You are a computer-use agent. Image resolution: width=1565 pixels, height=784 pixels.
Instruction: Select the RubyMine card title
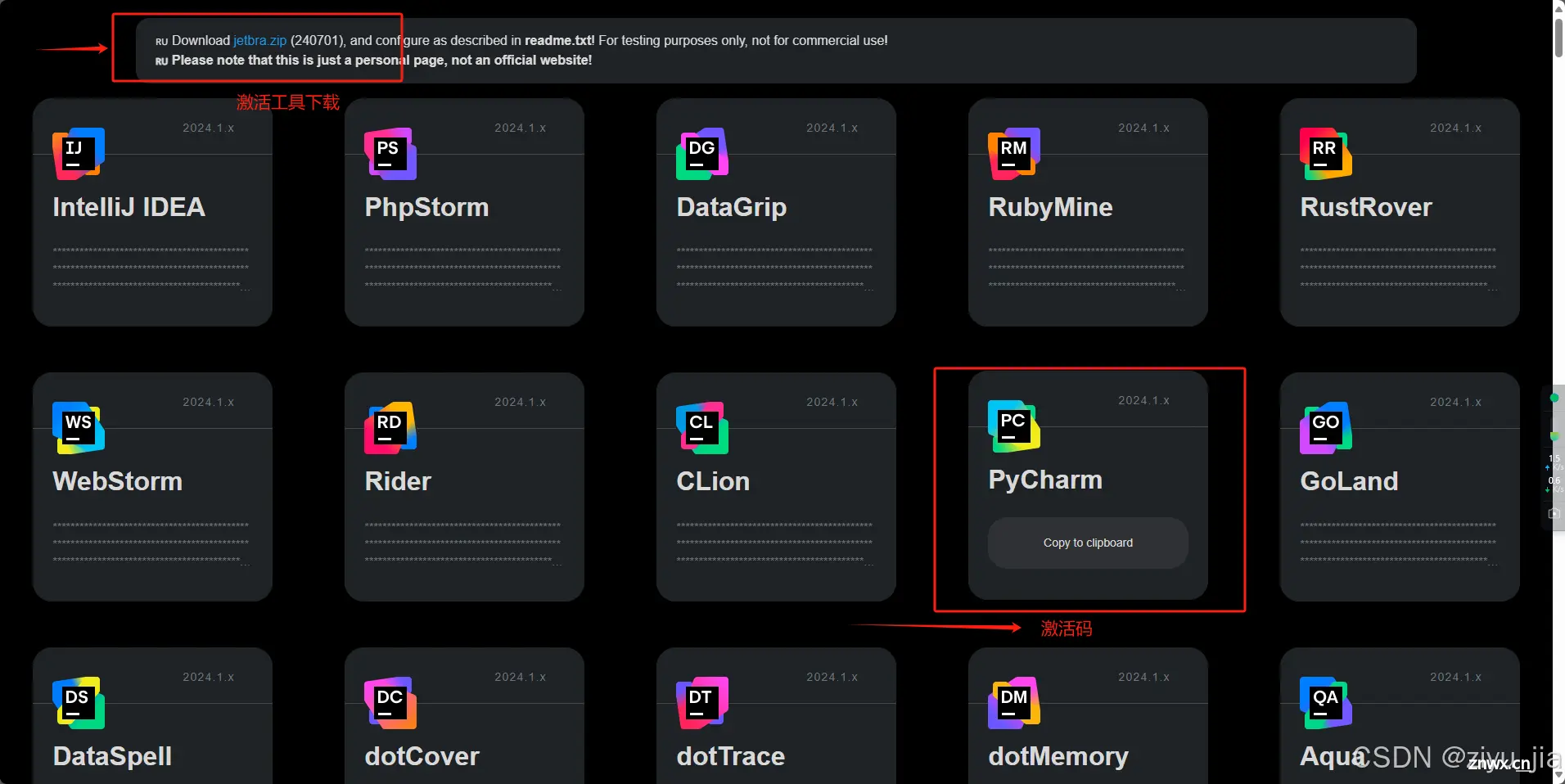[1050, 207]
